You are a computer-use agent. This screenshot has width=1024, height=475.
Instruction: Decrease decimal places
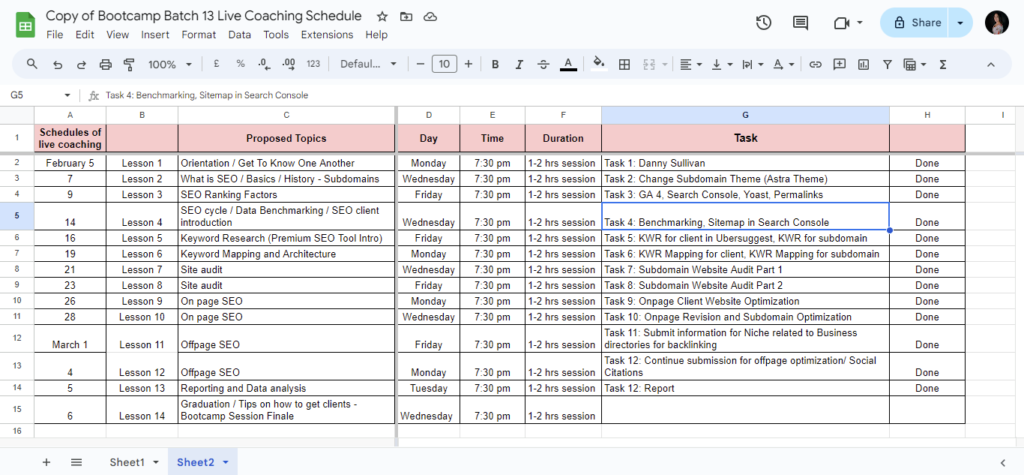pyautogui.click(x=264, y=64)
